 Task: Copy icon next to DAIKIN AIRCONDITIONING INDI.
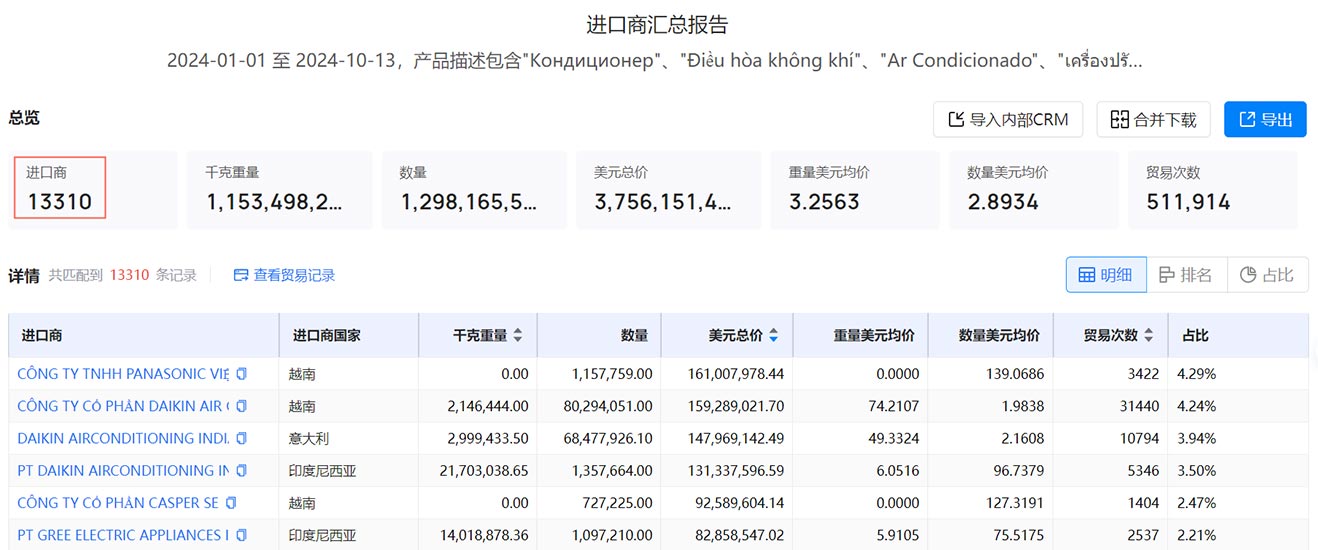point(241,438)
